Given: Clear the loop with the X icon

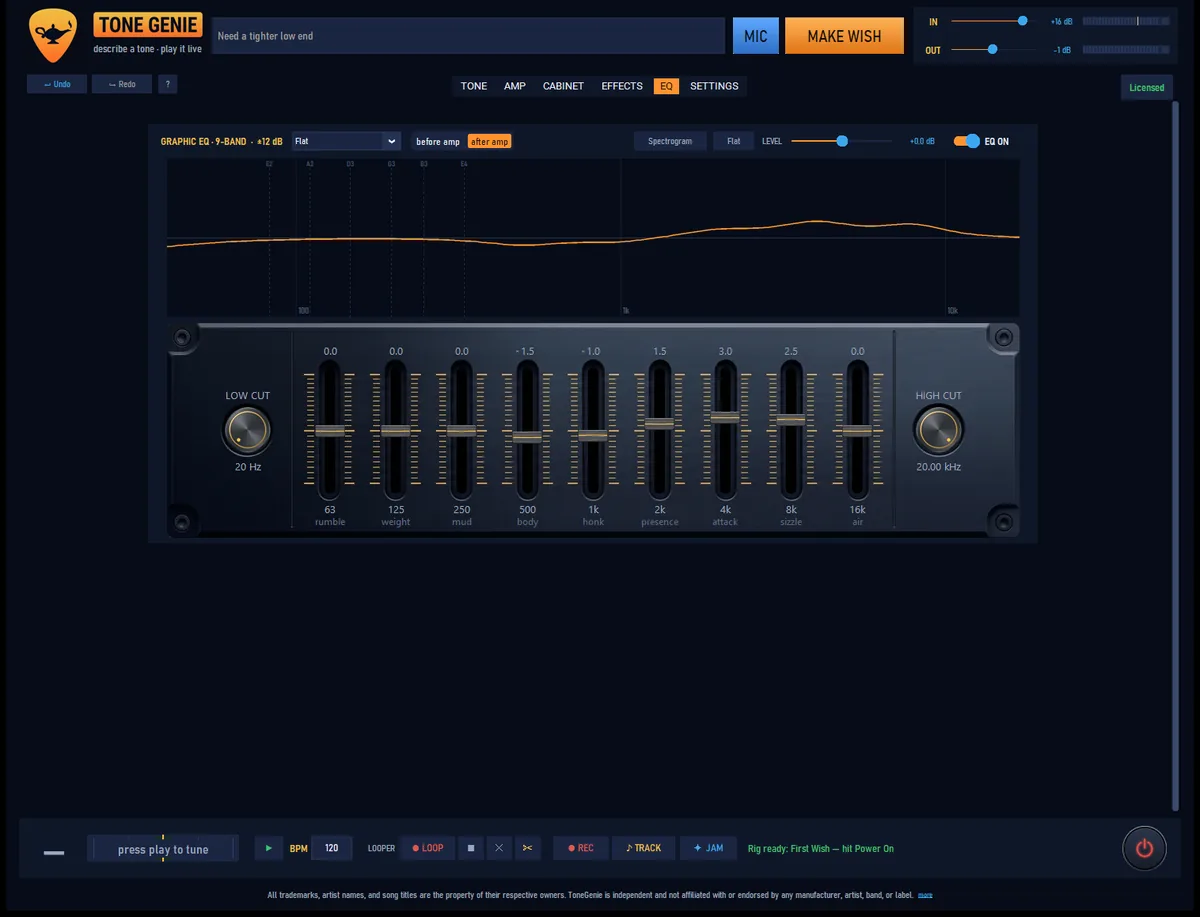Looking at the screenshot, I should coord(499,848).
